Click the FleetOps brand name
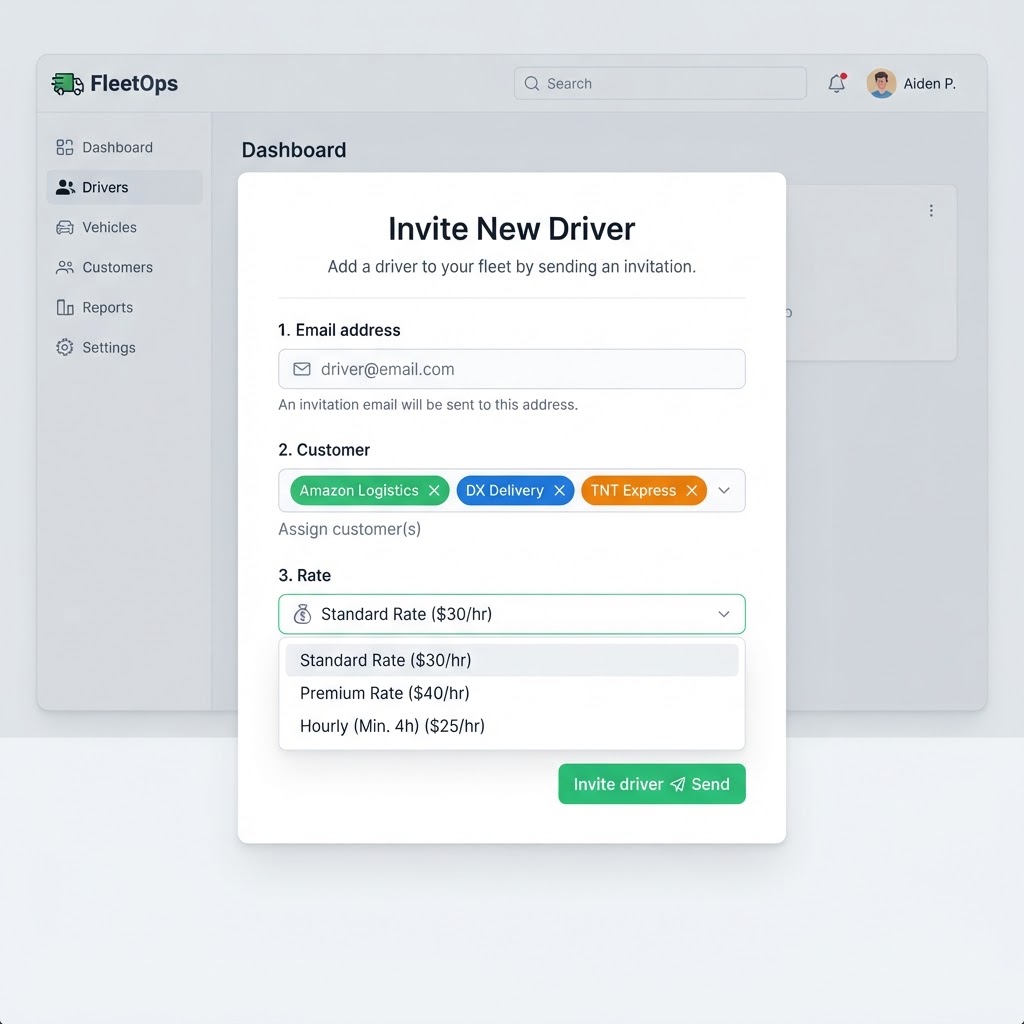 [134, 84]
